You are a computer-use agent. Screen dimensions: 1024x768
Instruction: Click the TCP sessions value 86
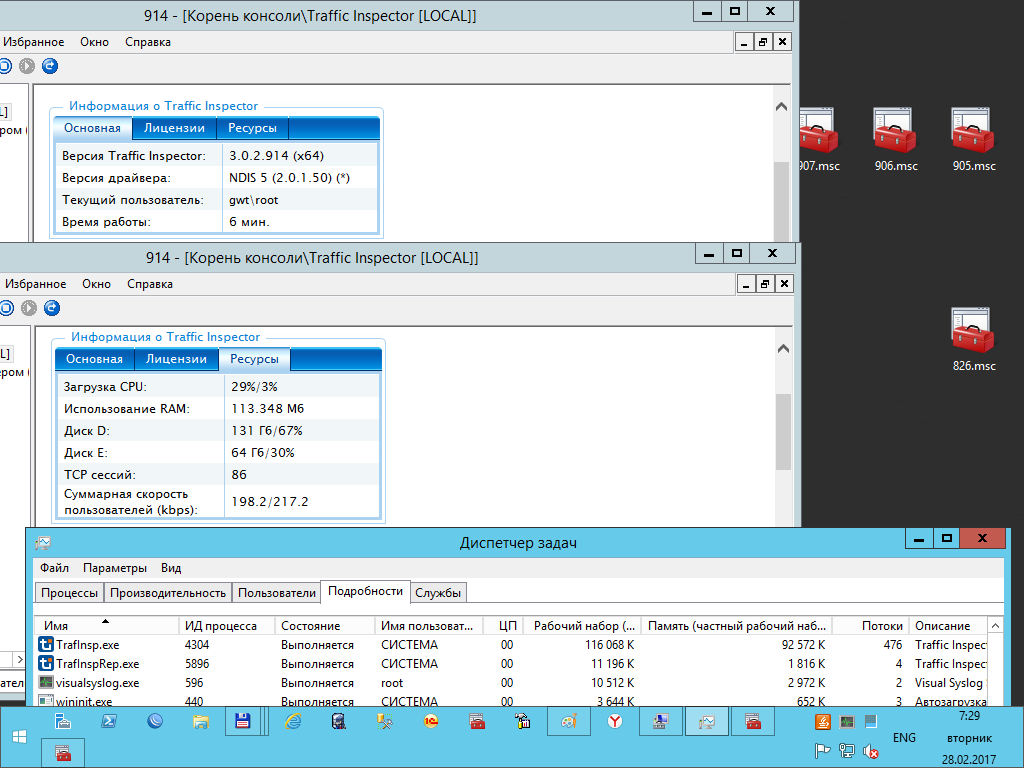click(x=239, y=475)
